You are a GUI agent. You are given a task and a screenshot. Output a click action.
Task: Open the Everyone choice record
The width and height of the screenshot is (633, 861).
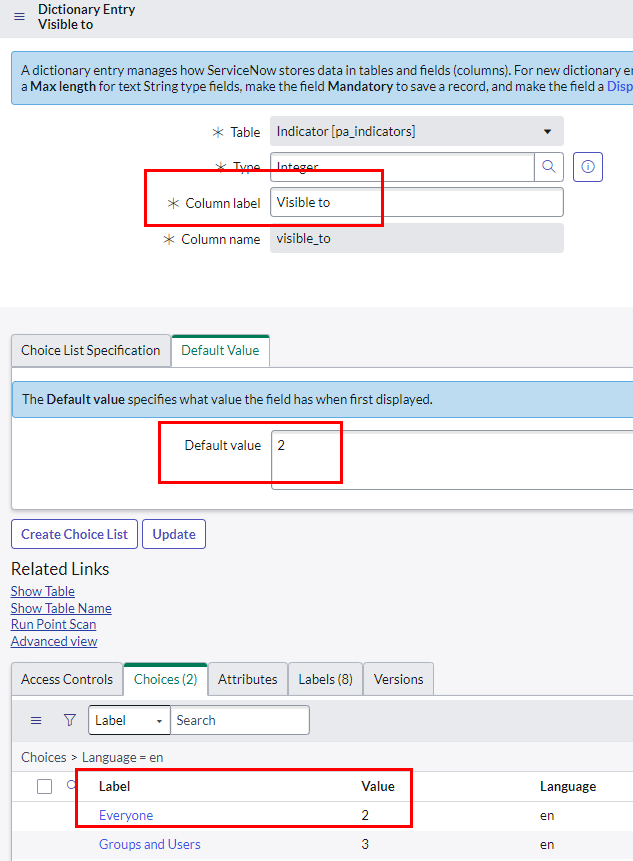pyautogui.click(x=126, y=816)
